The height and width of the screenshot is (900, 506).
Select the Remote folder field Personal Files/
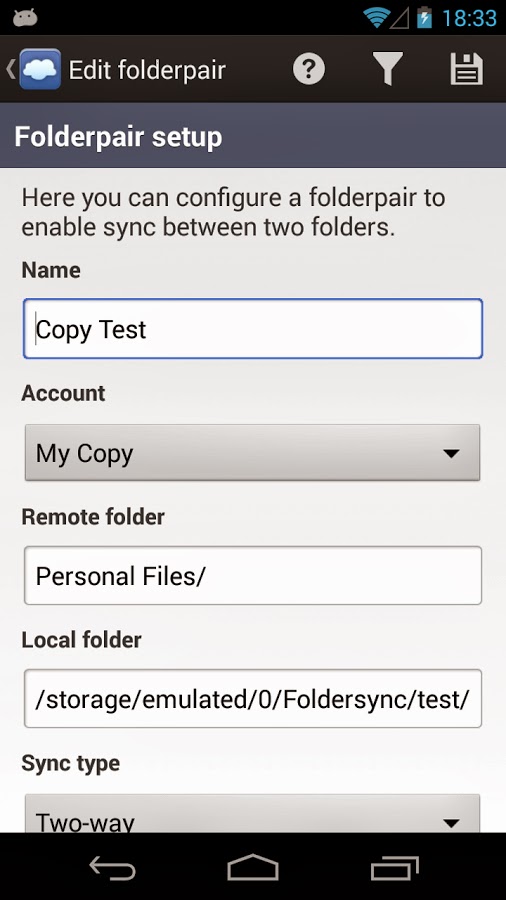[x=253, y=576]
